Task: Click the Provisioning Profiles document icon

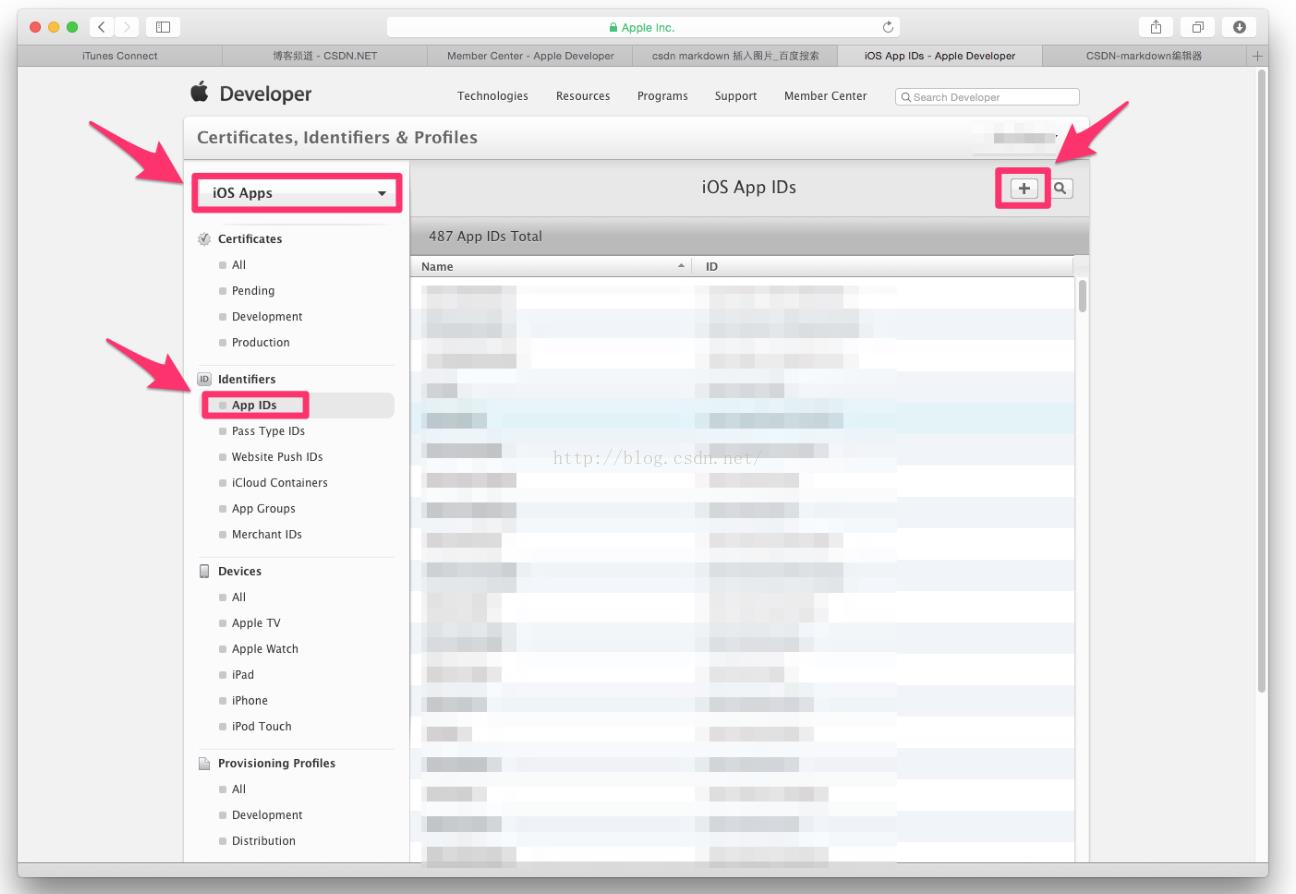Action: pos(204,763)
